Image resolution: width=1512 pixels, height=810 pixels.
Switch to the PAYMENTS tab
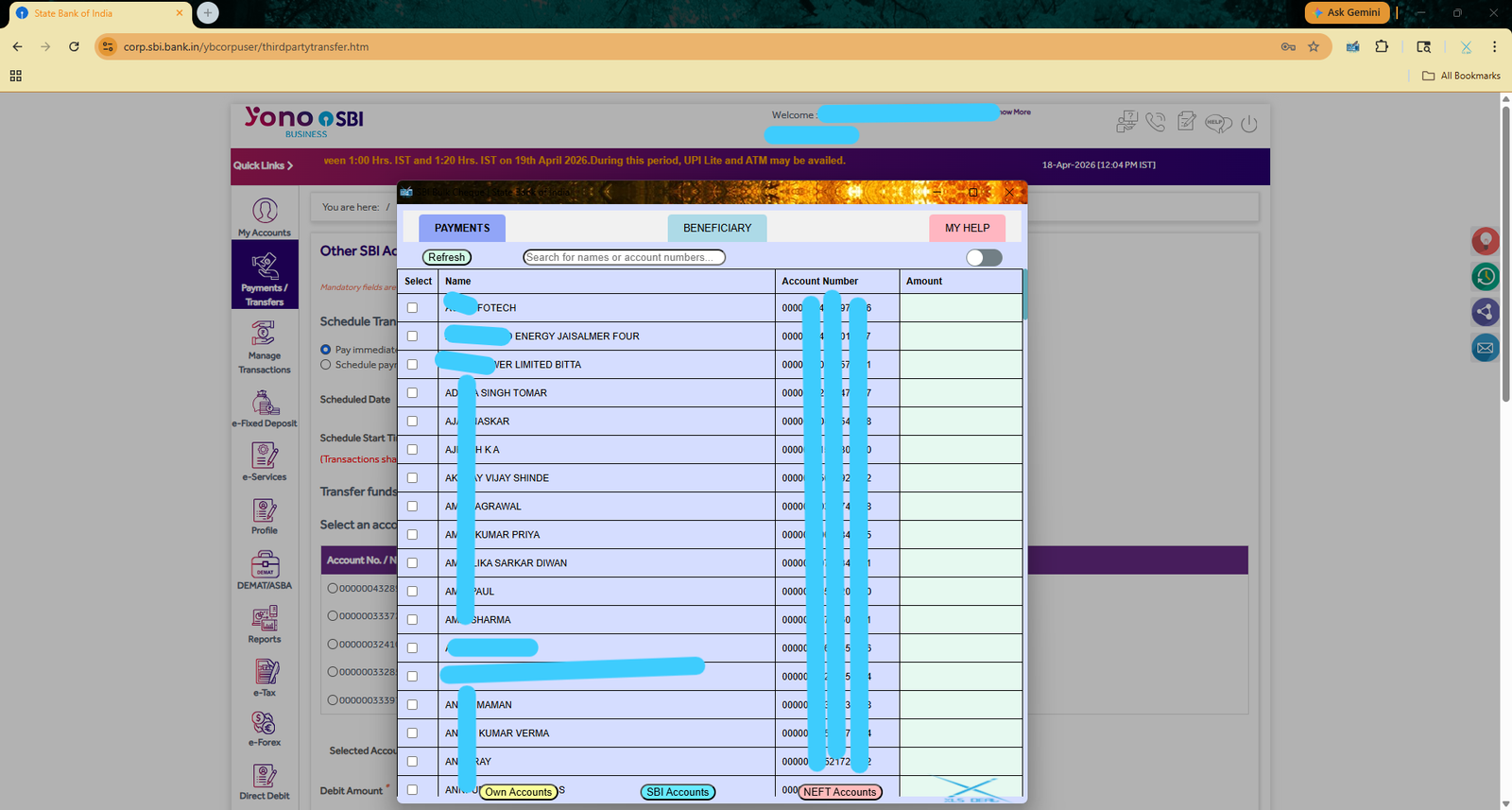tap(462, 228)
